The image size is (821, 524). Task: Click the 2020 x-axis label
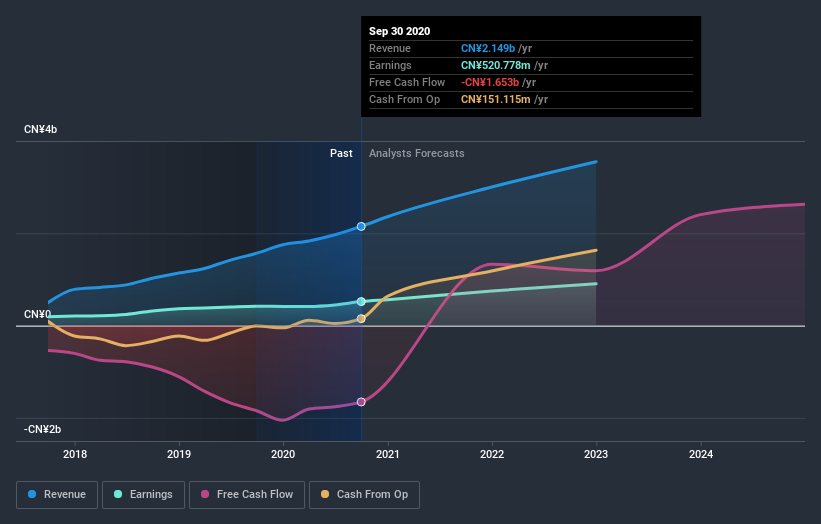click(283, 454)
